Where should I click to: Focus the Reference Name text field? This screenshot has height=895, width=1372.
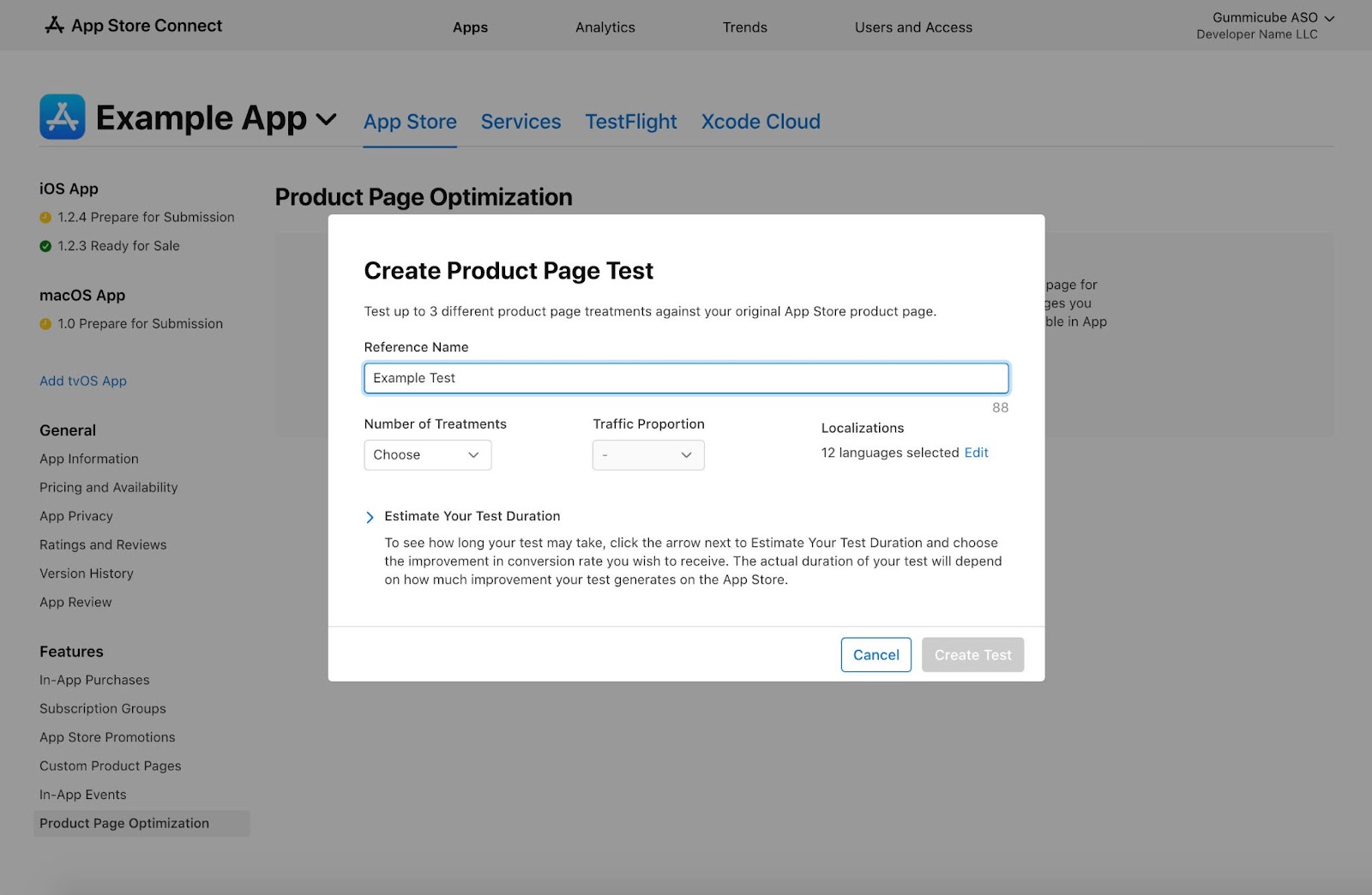pyautogui.click(x=685, y=378)
